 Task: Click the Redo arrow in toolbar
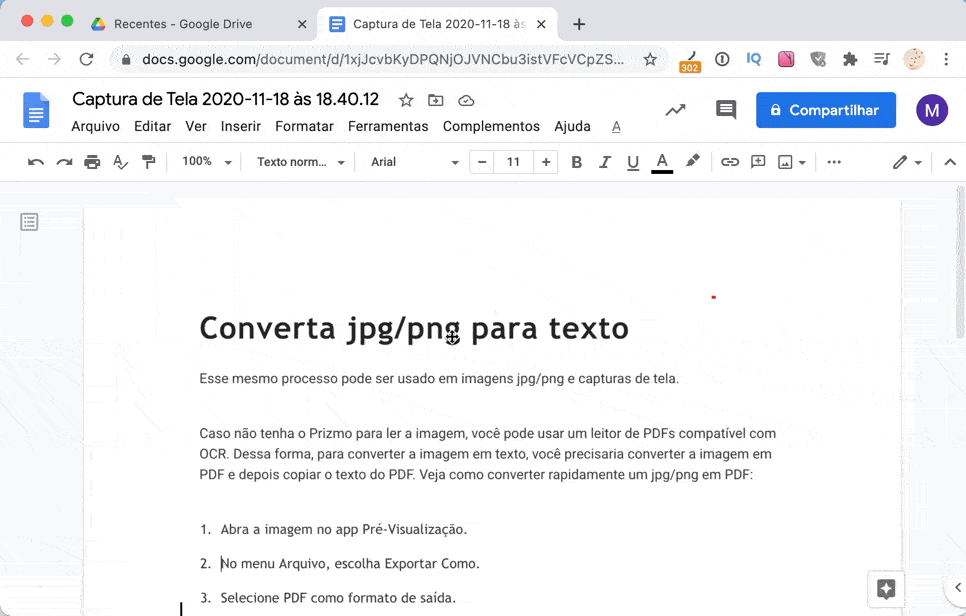[x=64, y=162]
